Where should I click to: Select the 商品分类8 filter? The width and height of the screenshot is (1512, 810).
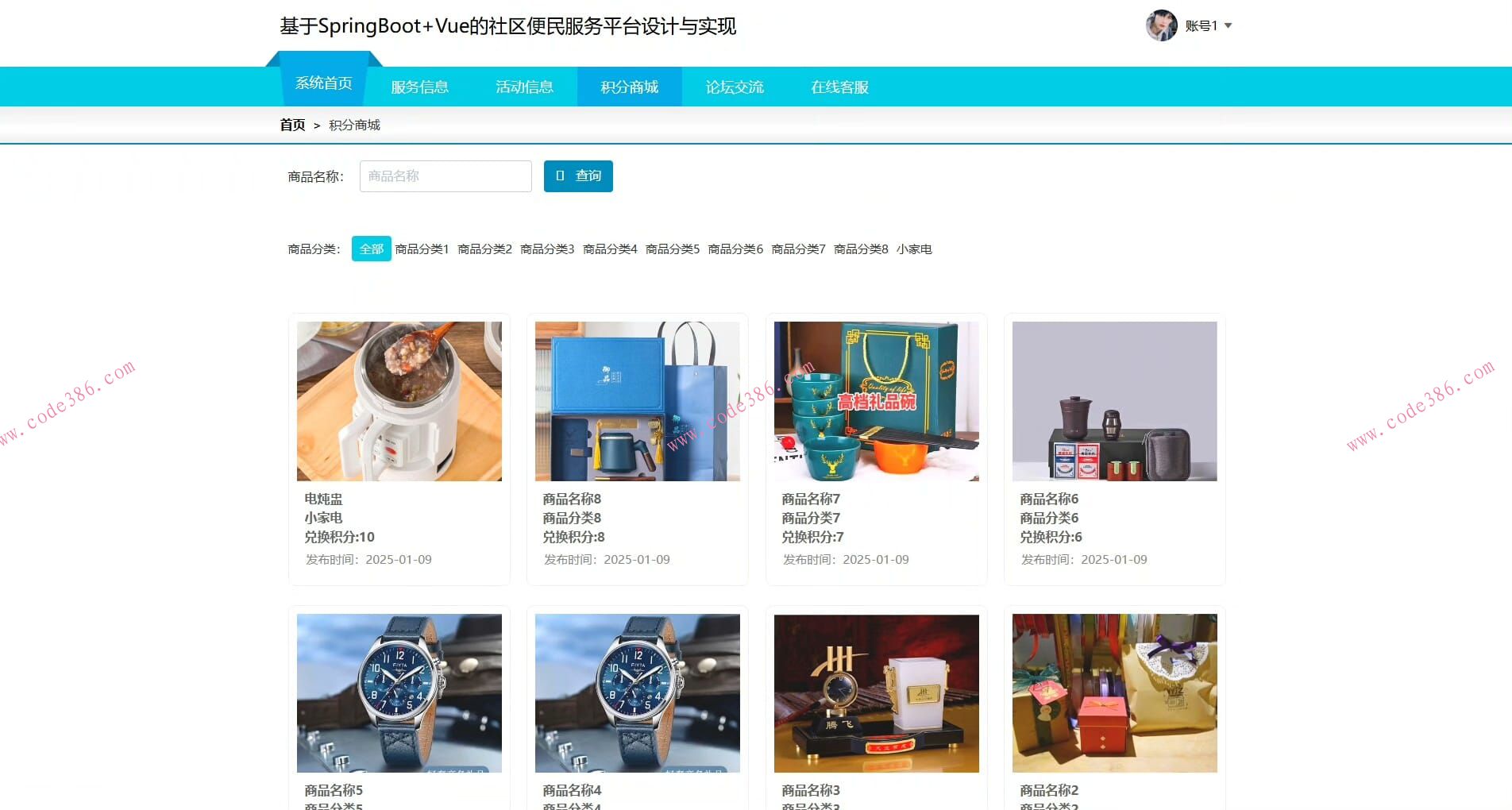coord(861,249)
